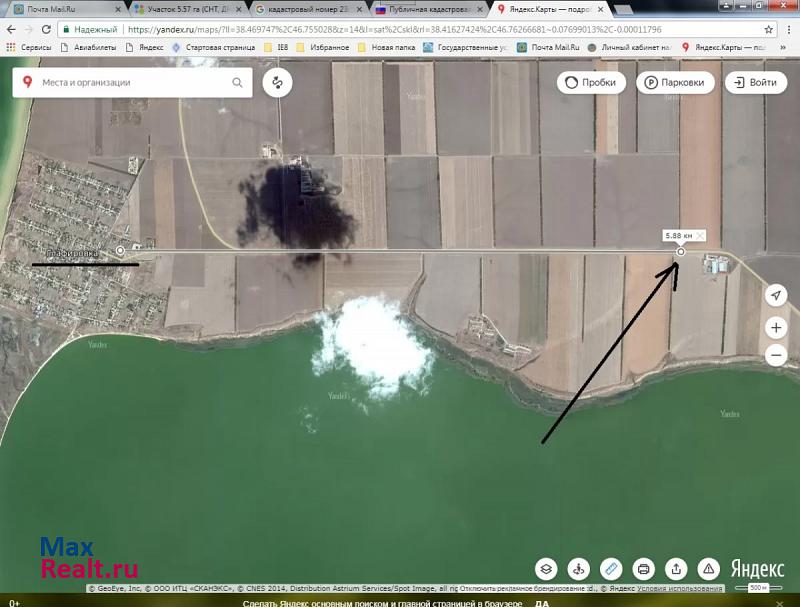Zoom out on the map
800x607 pixels.
(x=775, y=355)
